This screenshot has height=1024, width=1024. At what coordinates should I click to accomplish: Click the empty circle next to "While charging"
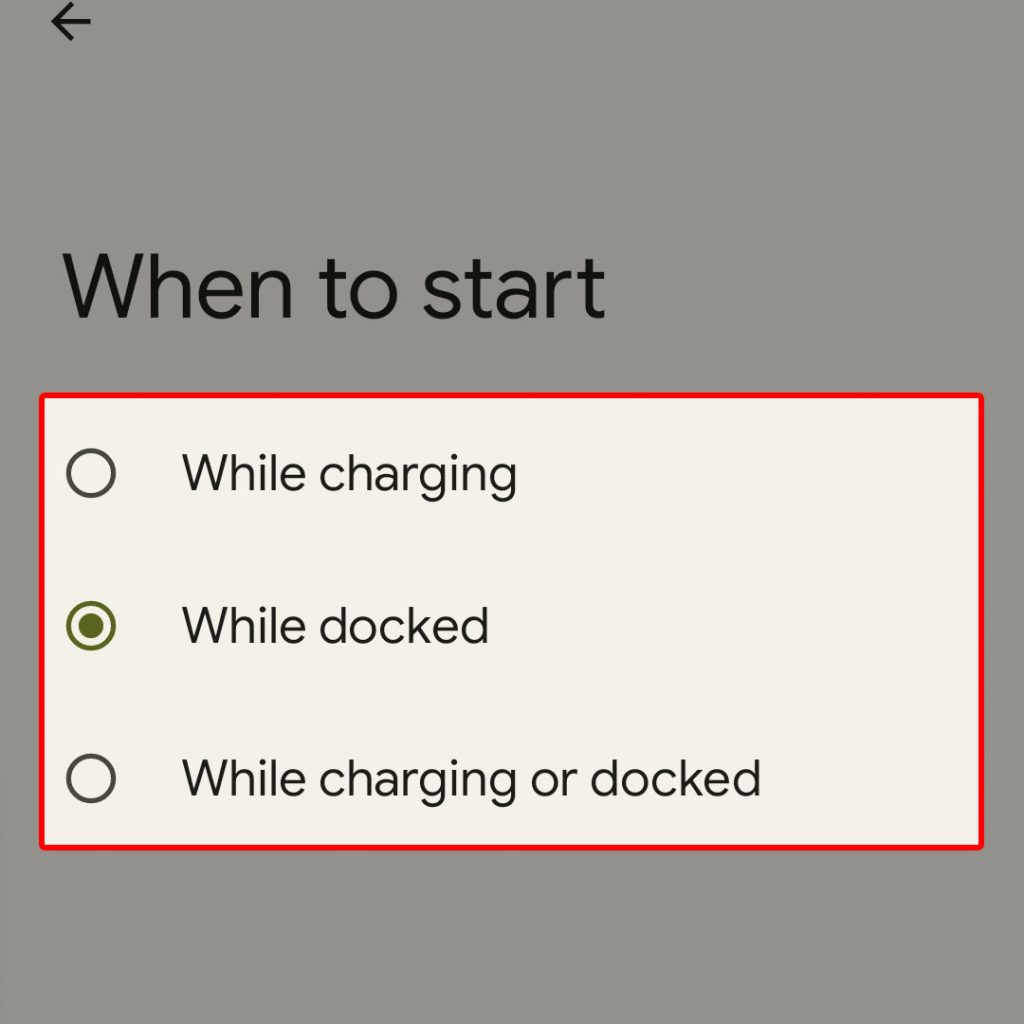click(91, 473)
